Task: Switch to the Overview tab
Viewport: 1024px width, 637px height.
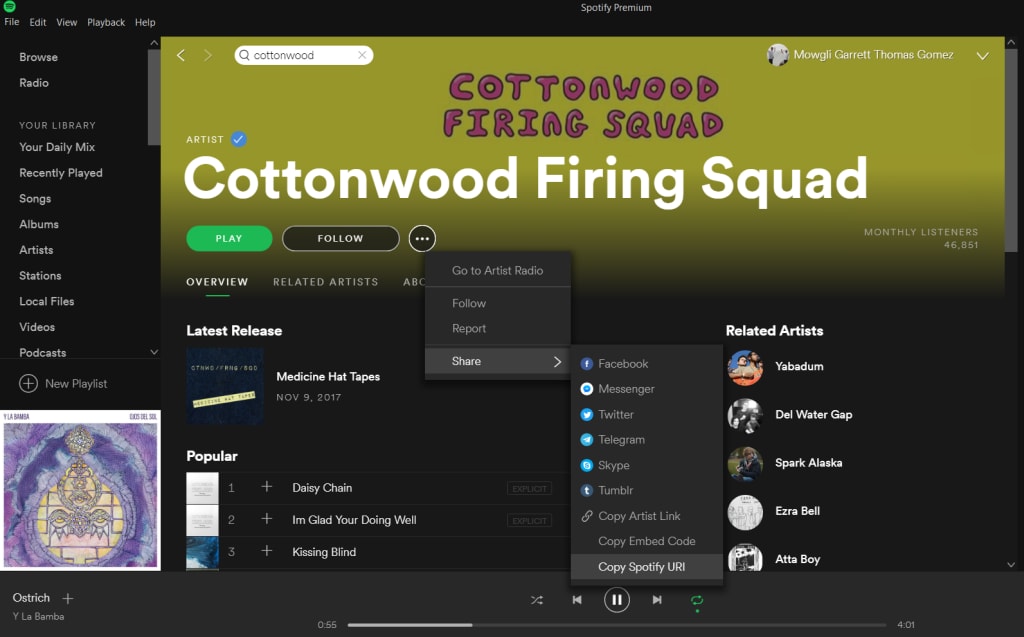Action: 217,282
